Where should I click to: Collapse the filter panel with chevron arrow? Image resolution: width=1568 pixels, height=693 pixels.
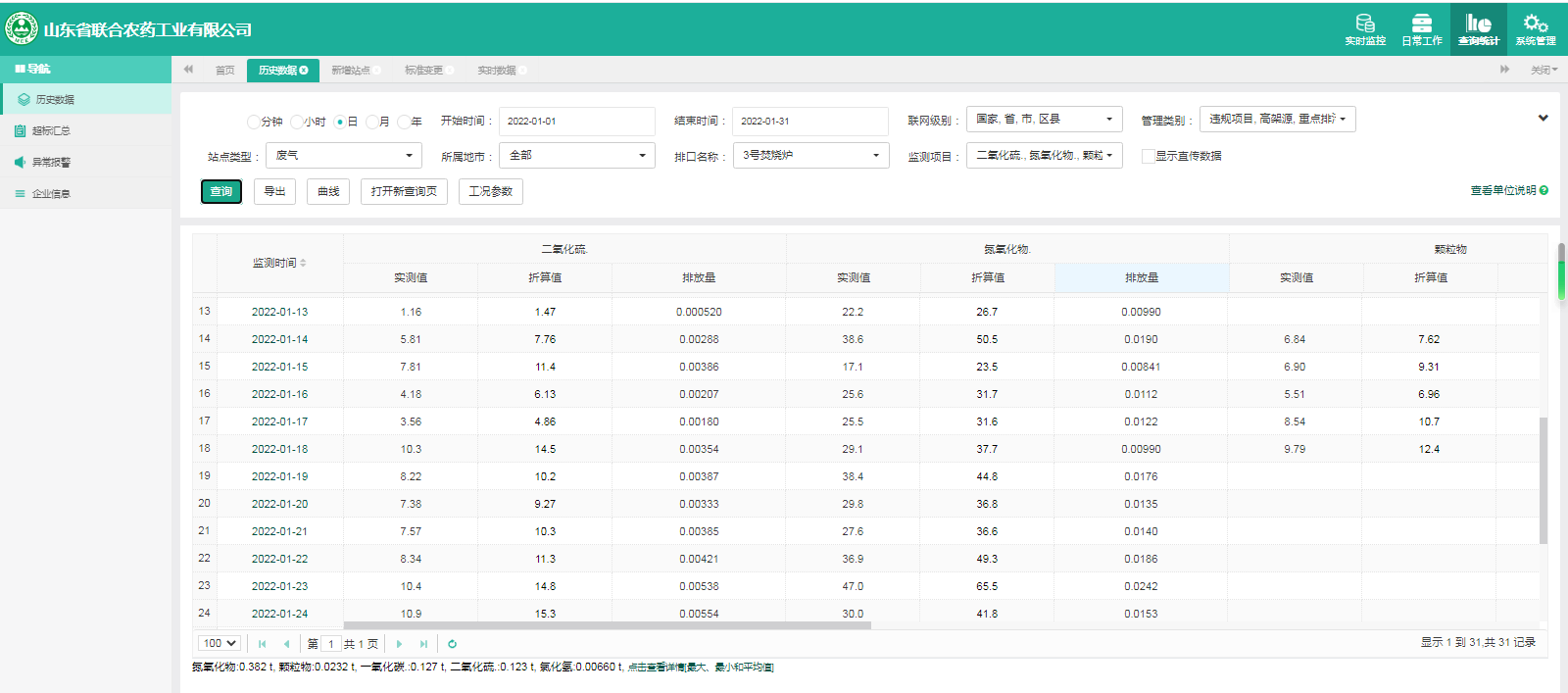(1543, 119)
